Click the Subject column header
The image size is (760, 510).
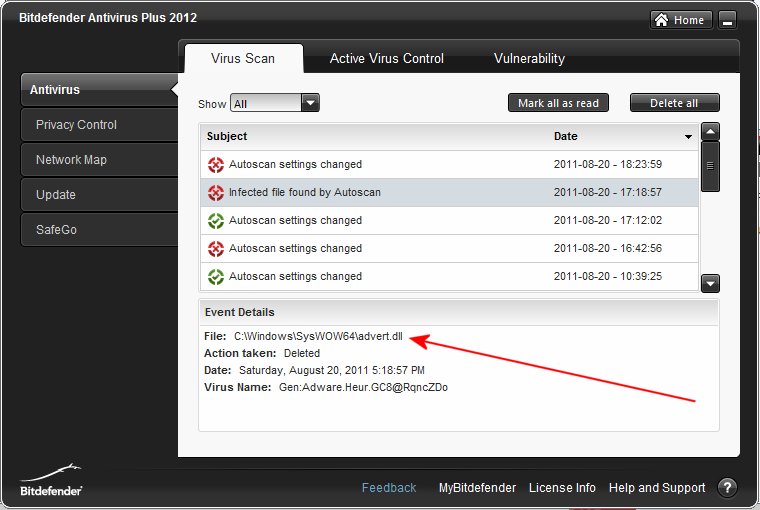tap(227, 136)
